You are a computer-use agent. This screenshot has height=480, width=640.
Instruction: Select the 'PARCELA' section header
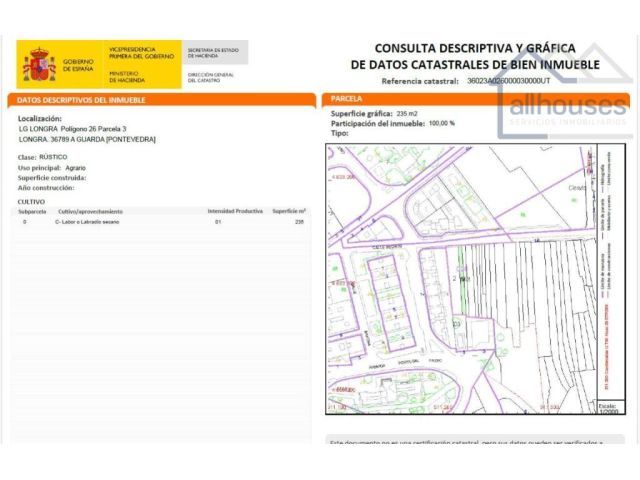click(346, 99)
